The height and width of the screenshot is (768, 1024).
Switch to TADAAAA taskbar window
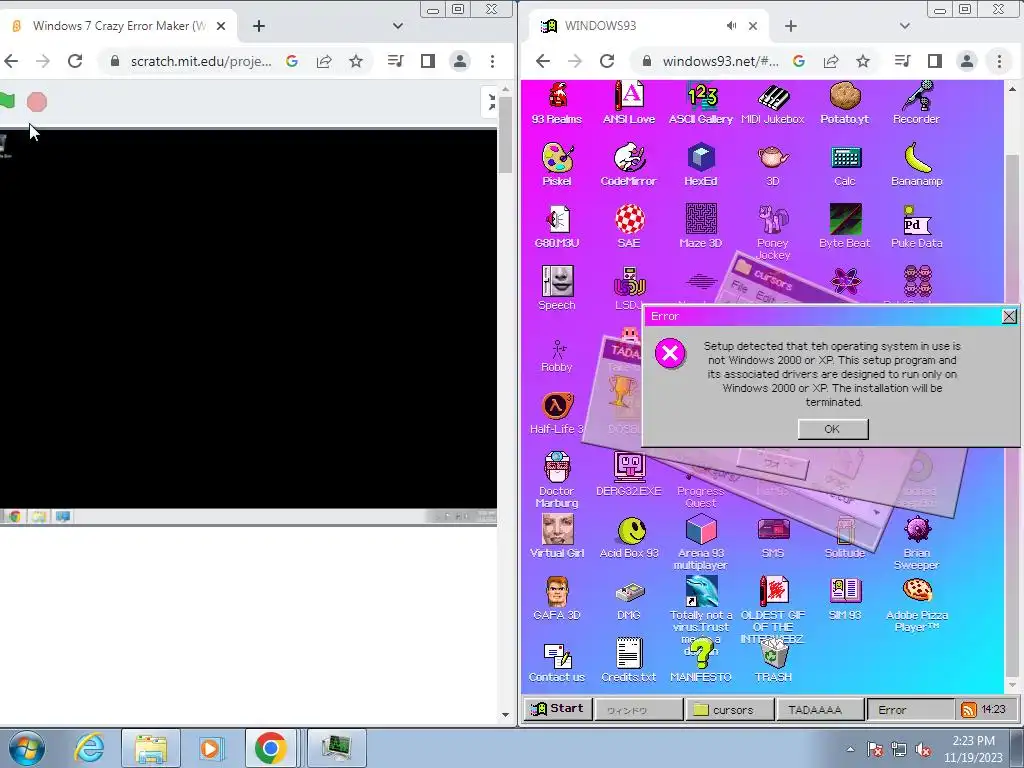[x=819, y=709]
